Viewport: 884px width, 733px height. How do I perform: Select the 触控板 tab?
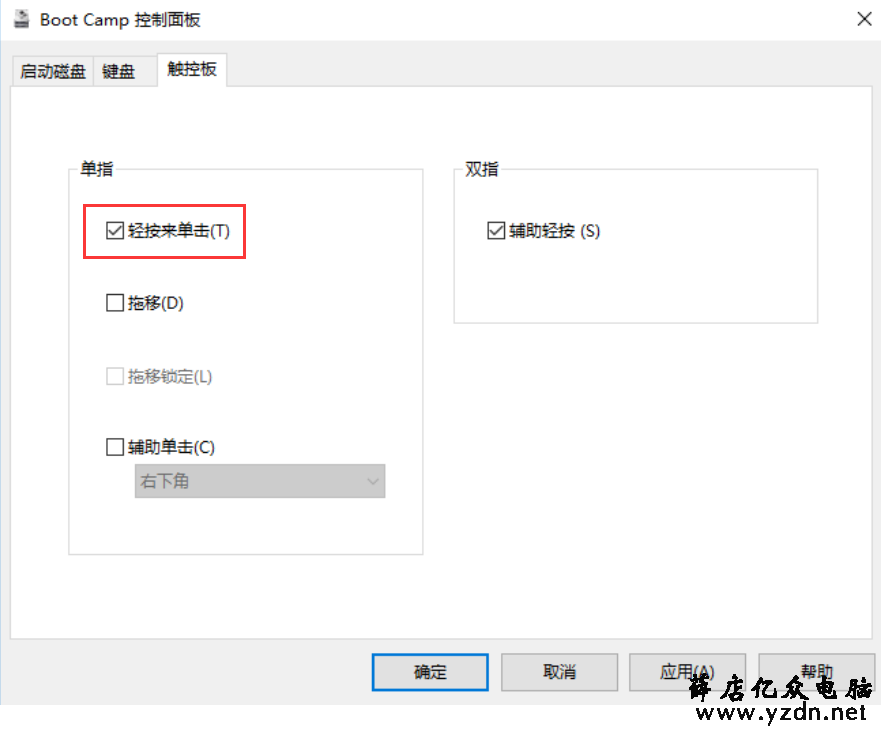coord(192,69)
